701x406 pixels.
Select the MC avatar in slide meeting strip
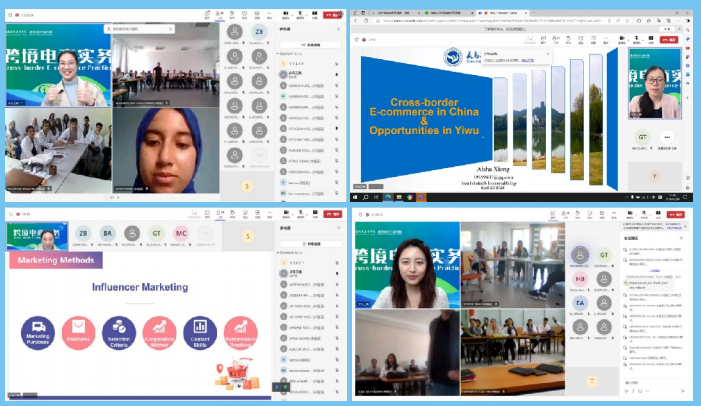(x=181, y=233)
